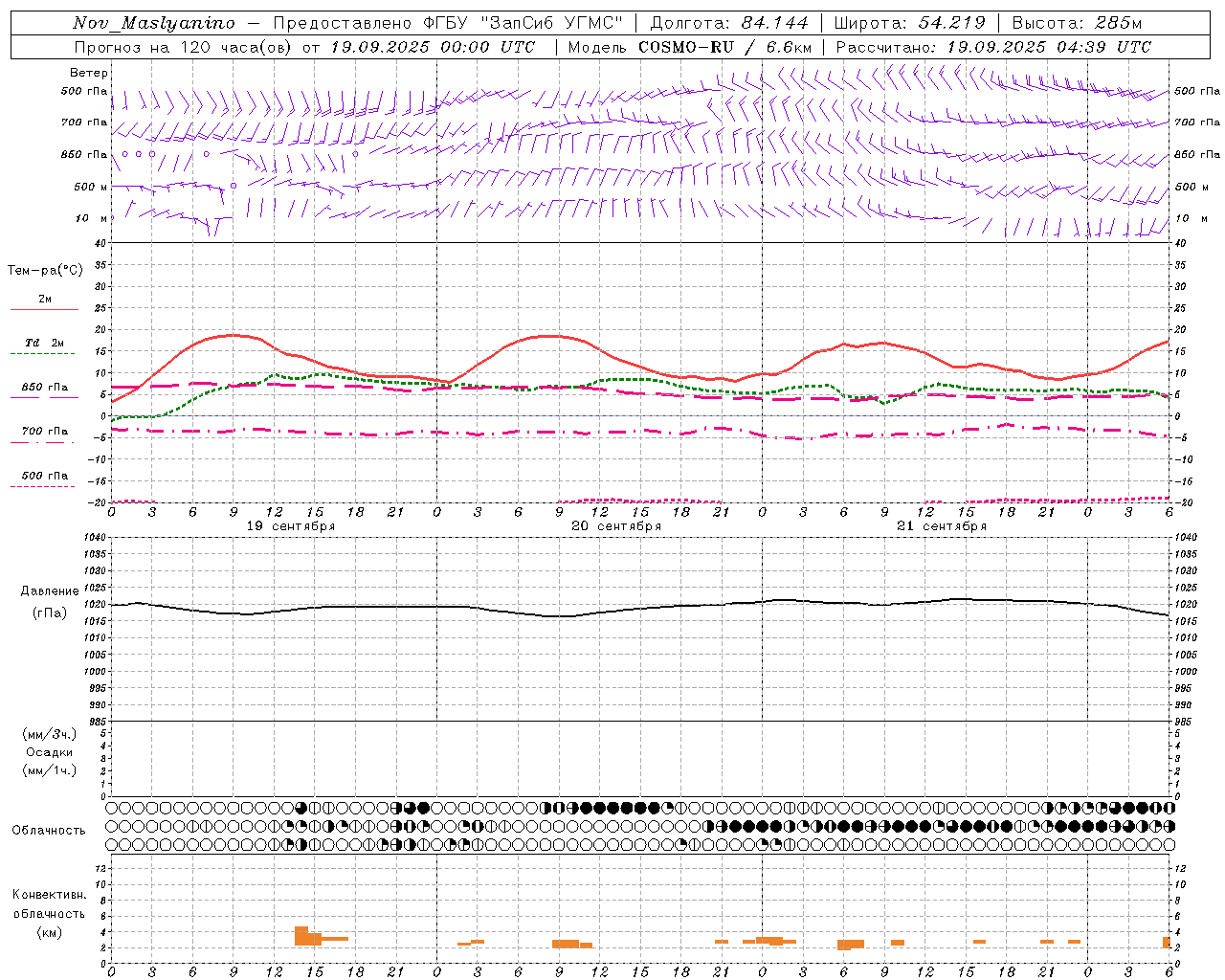Click the 'Тем-ра(°C)' axis title
This screenshot has width=1225, height=980.
(x=45, y=271)
